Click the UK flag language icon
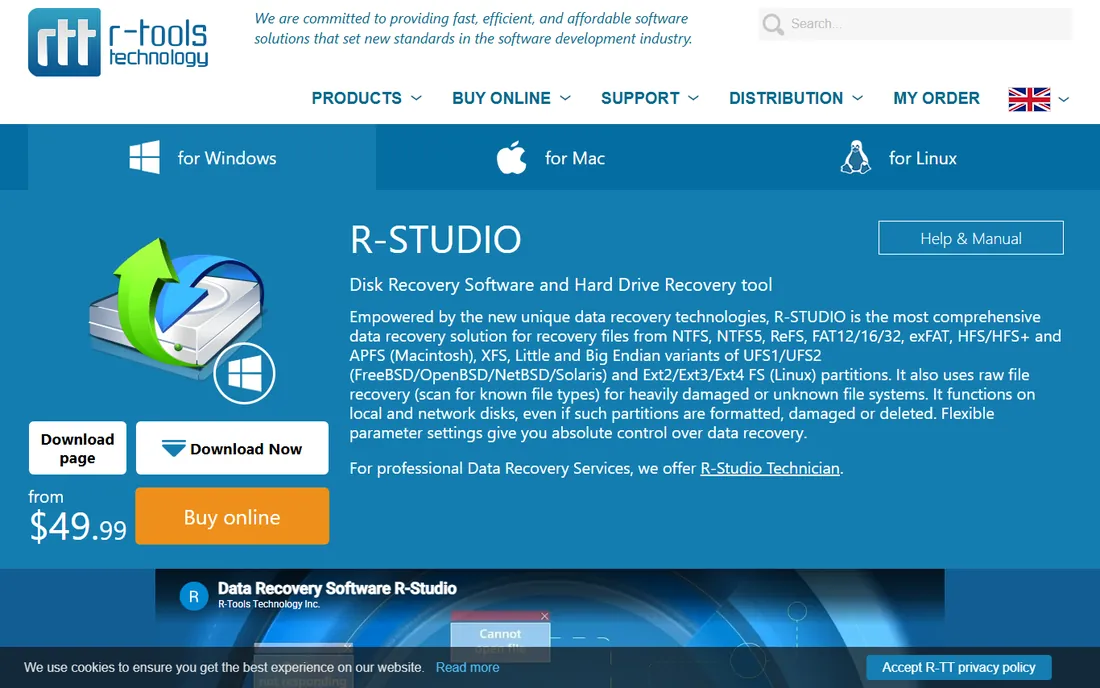Image resolution: width=1100 pixels, height=688 pixels. (x=1029, y=99)
